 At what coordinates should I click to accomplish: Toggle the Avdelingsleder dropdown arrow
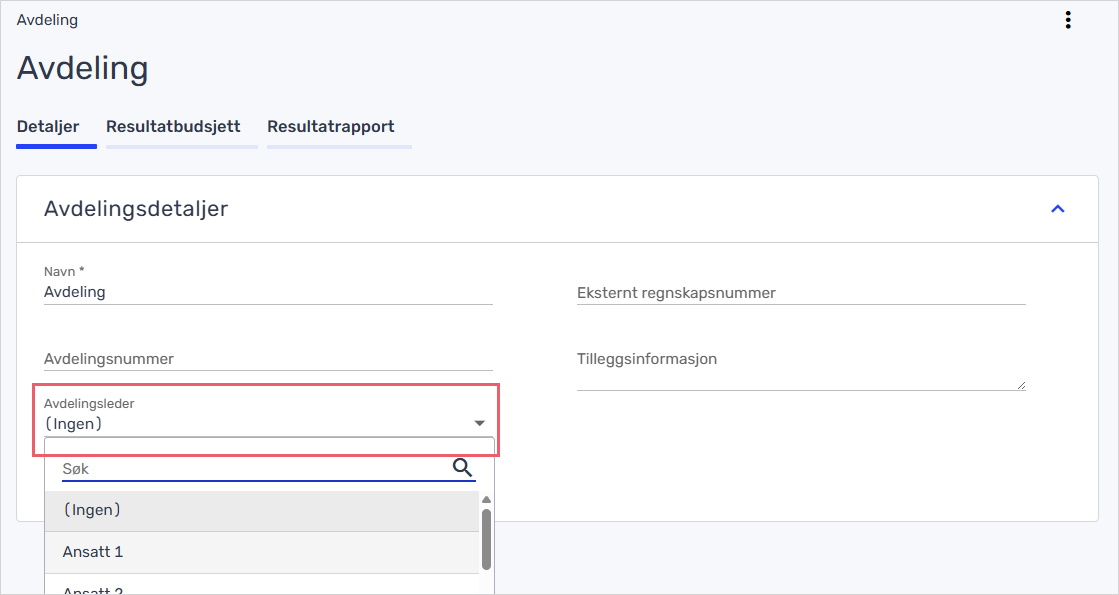[479, 423]
